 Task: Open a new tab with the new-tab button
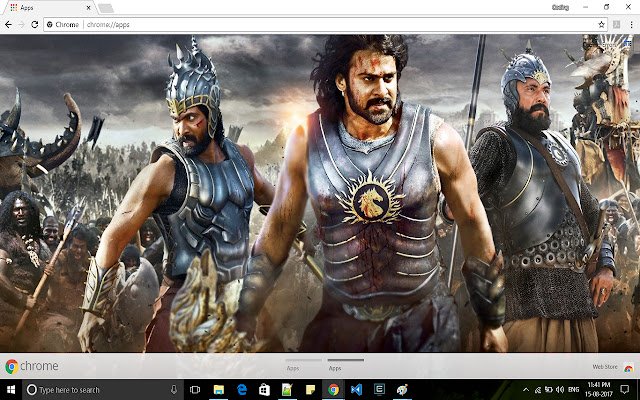106,8
